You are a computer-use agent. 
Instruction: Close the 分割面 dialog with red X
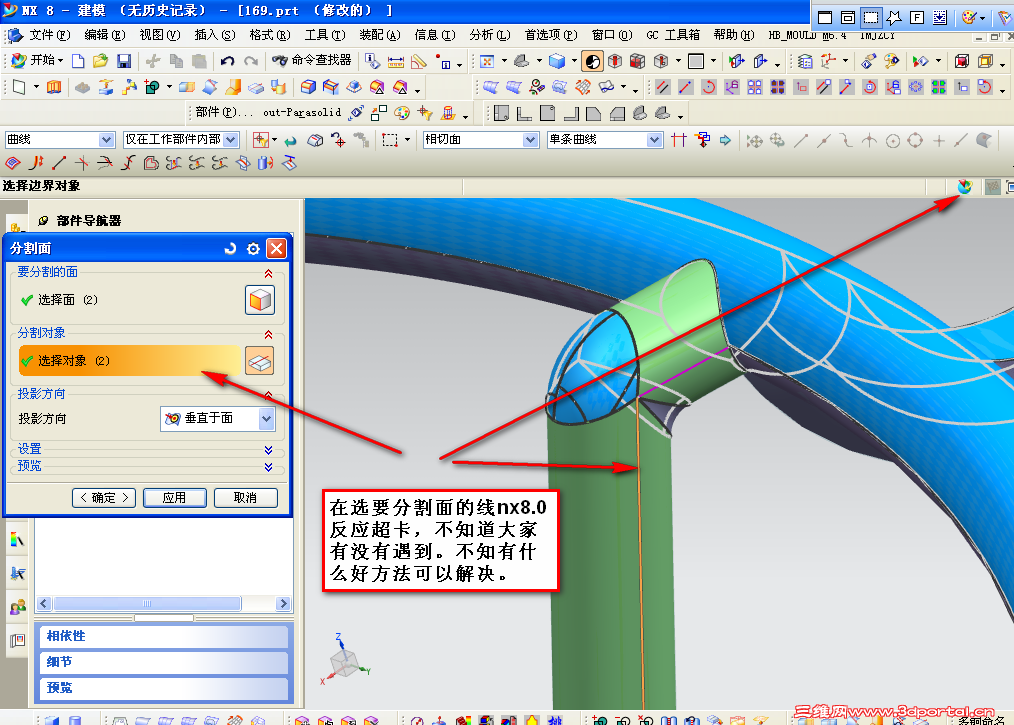(x=277, y=248)
